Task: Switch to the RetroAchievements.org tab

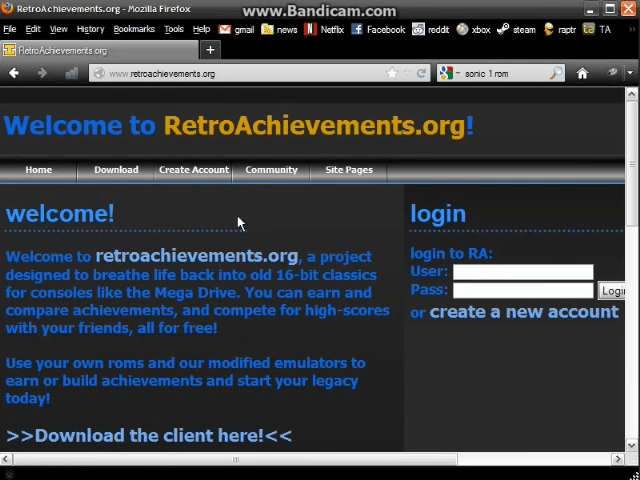Action: pos(60,50)
